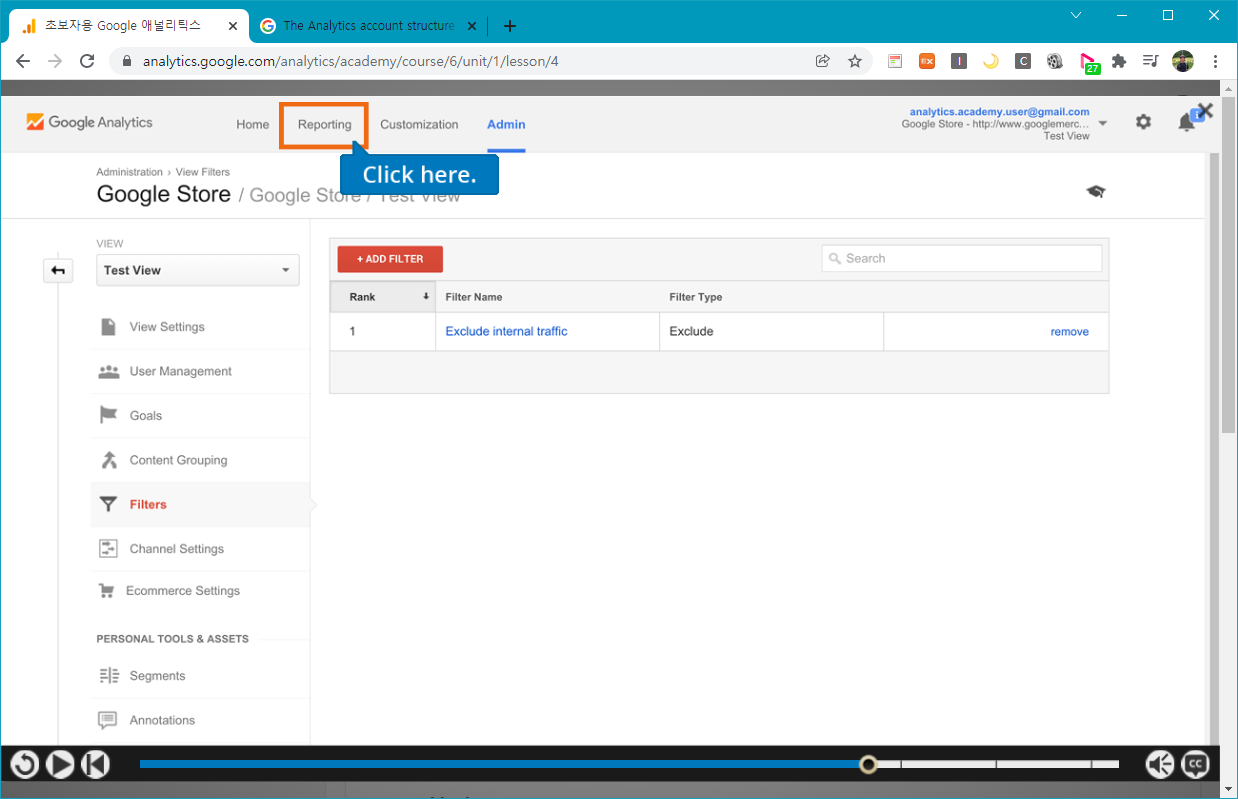The width and height of the screenshot is (1238, 799).
Task: Sort by the Rank column header
Action: [383, 297]
